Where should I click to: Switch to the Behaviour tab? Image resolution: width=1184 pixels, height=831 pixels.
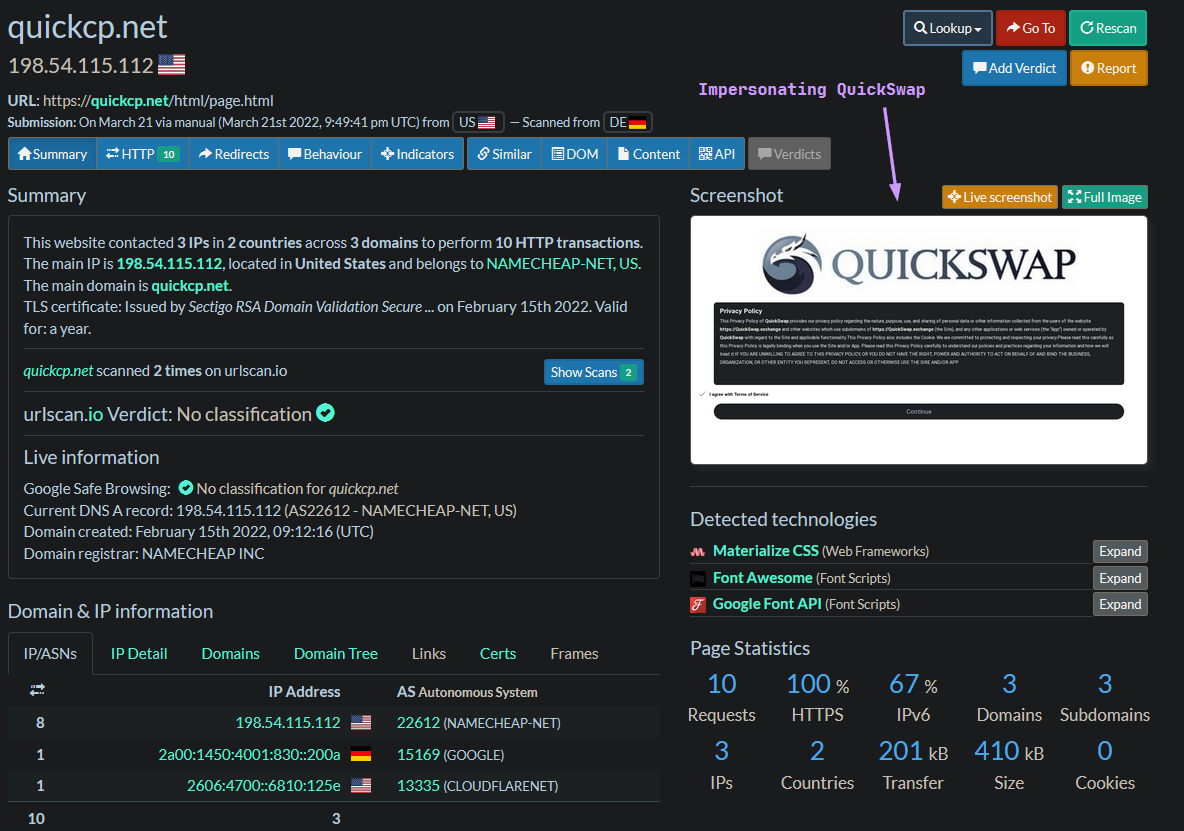(x=325, y=154)
